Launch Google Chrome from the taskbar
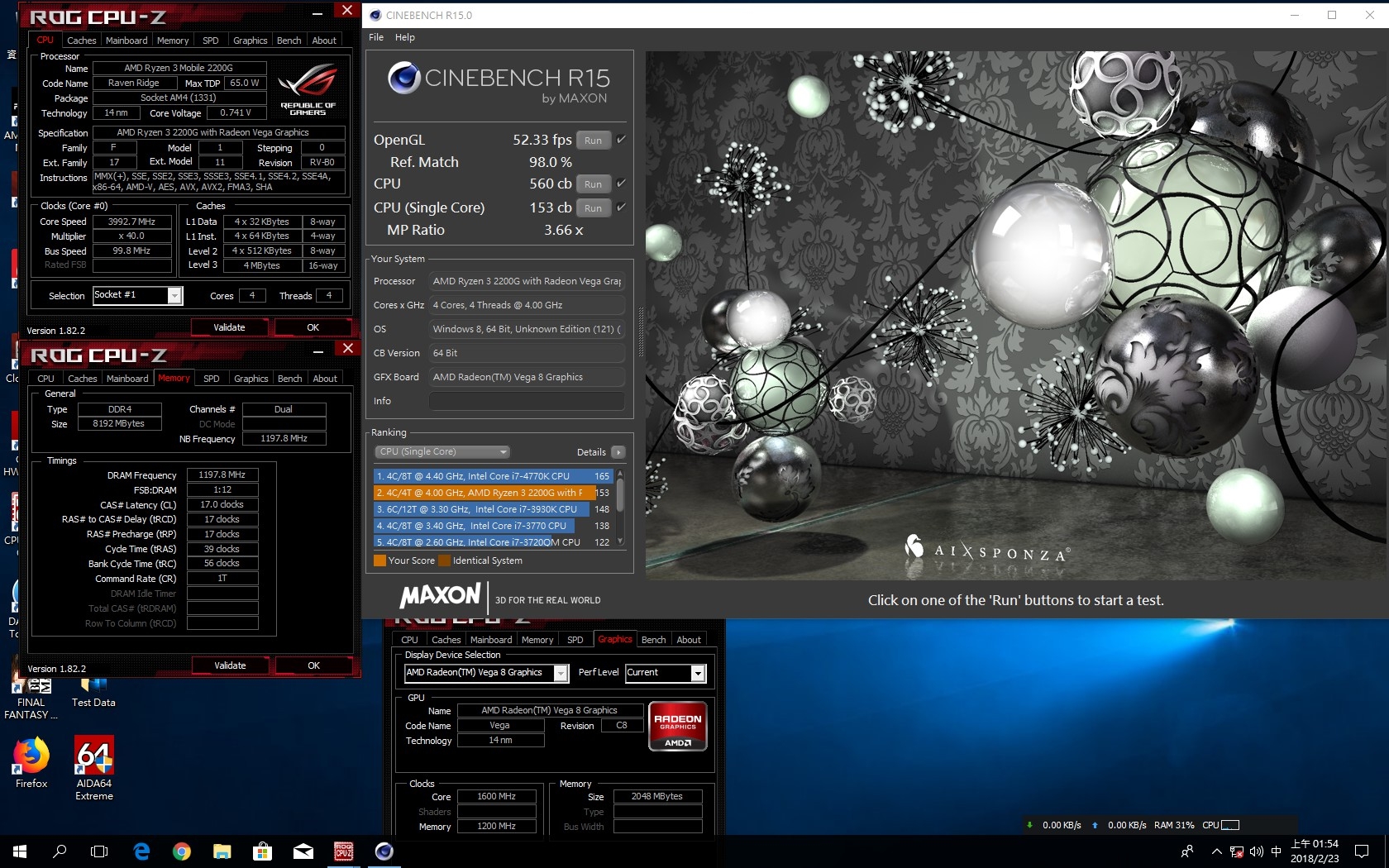Image resolution: width=1389 pixels, height=868 pixels. [x=182, y=851]
